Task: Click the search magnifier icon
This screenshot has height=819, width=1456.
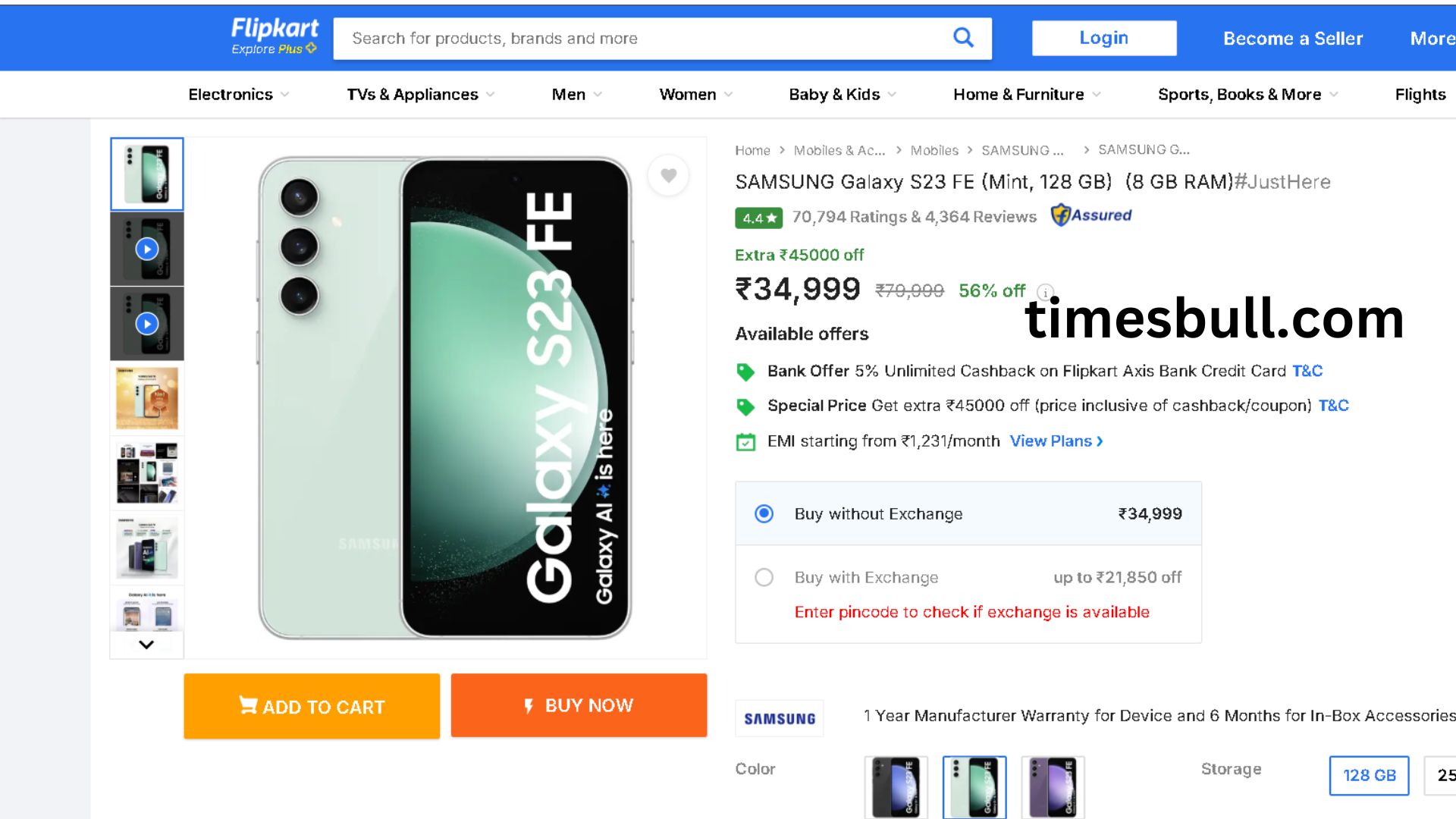Action: click(963, 38)
